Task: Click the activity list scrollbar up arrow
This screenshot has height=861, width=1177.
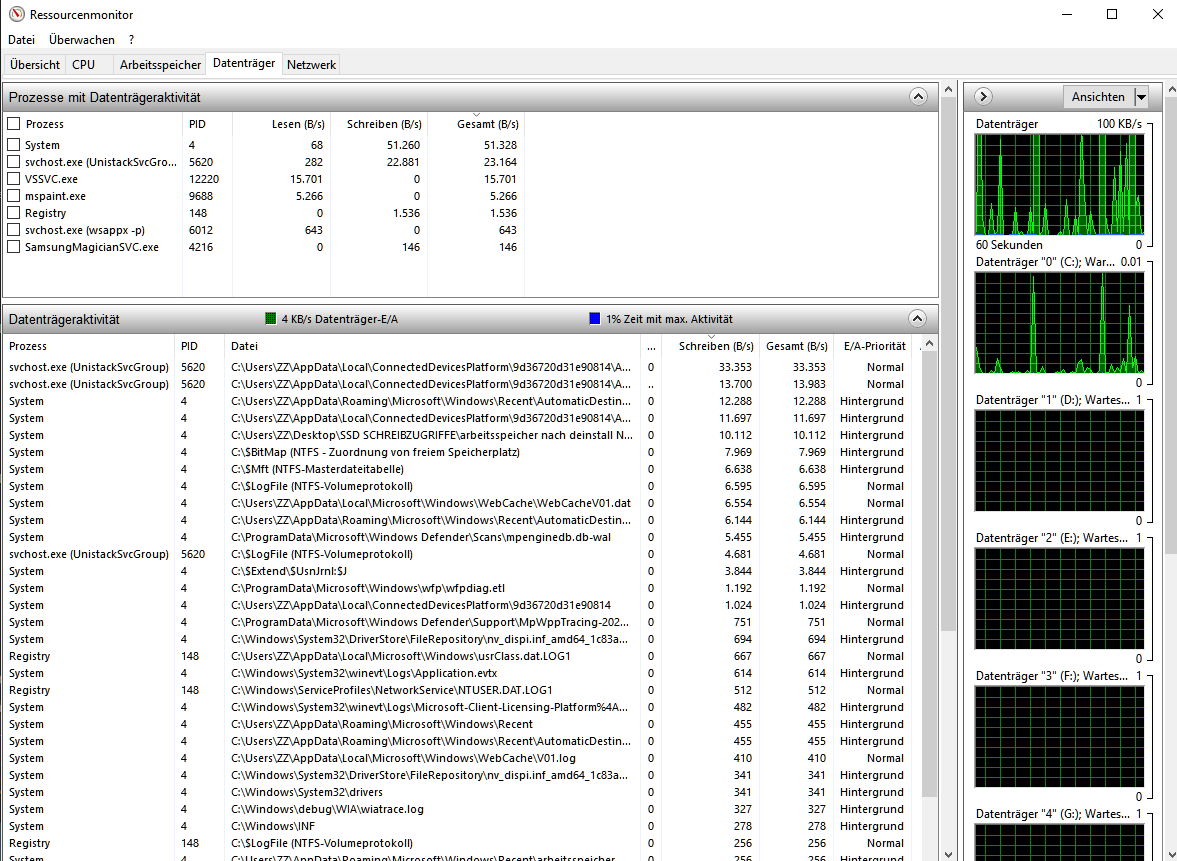Action: [929, 344]
